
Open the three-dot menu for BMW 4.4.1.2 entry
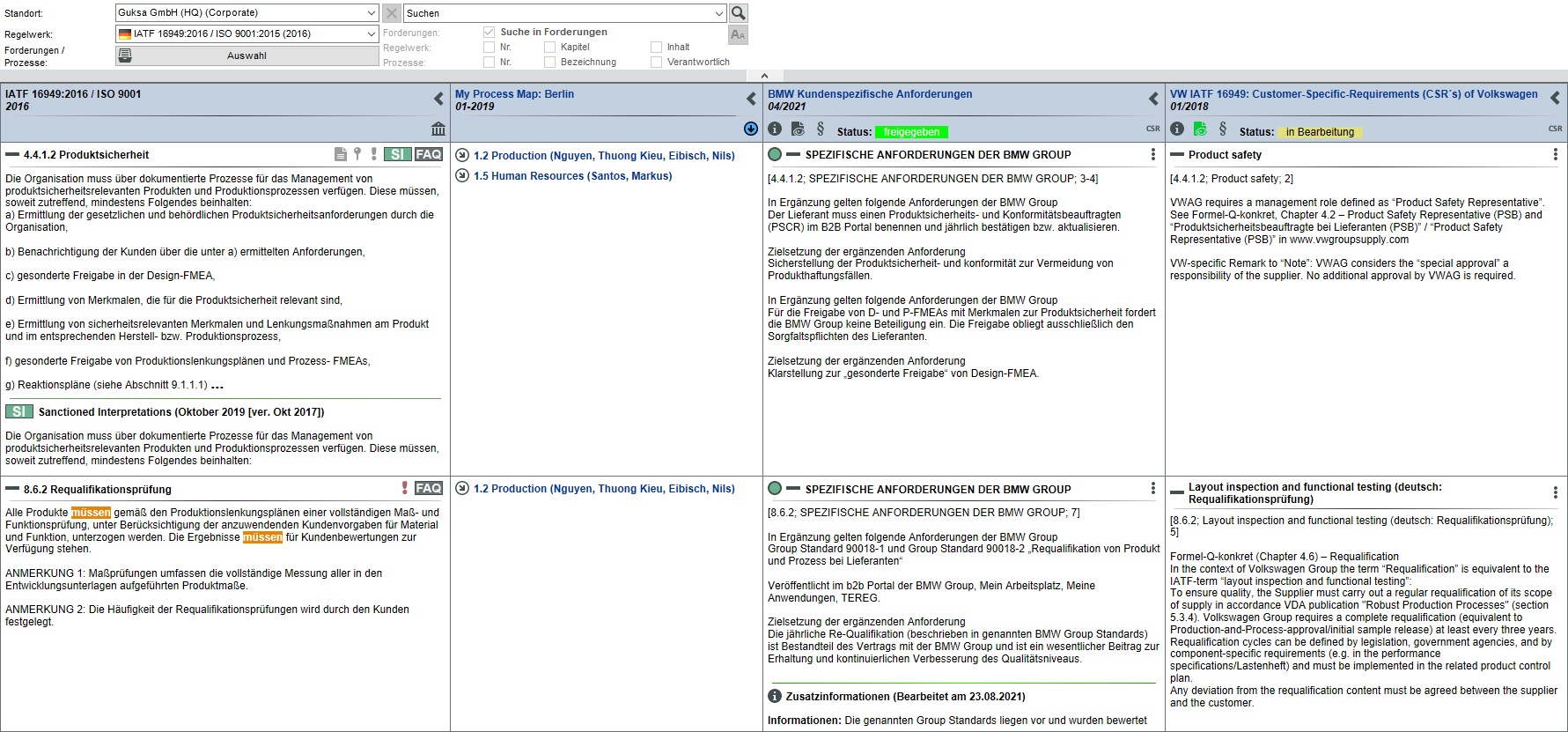tap(1153, 154)
